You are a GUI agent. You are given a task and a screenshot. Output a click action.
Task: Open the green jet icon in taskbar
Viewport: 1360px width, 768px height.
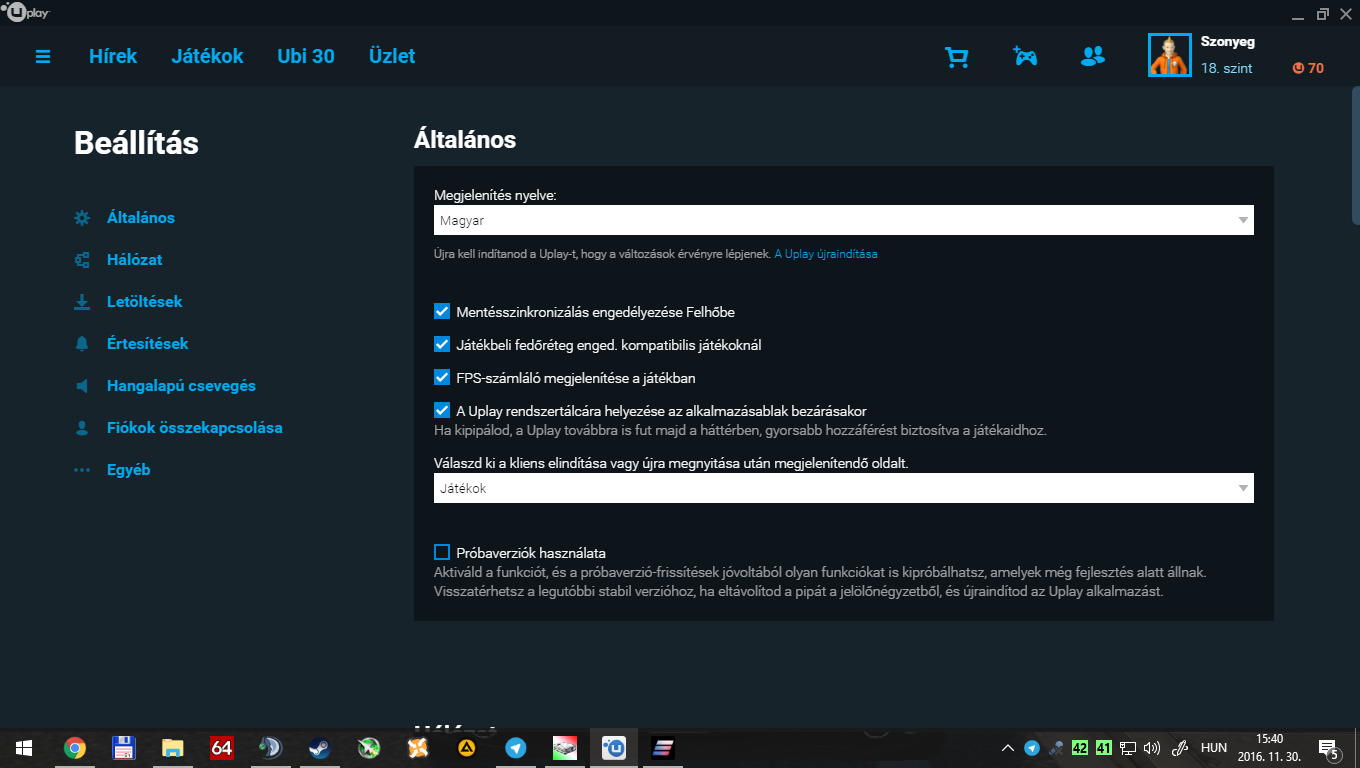[x=369, y=747]
